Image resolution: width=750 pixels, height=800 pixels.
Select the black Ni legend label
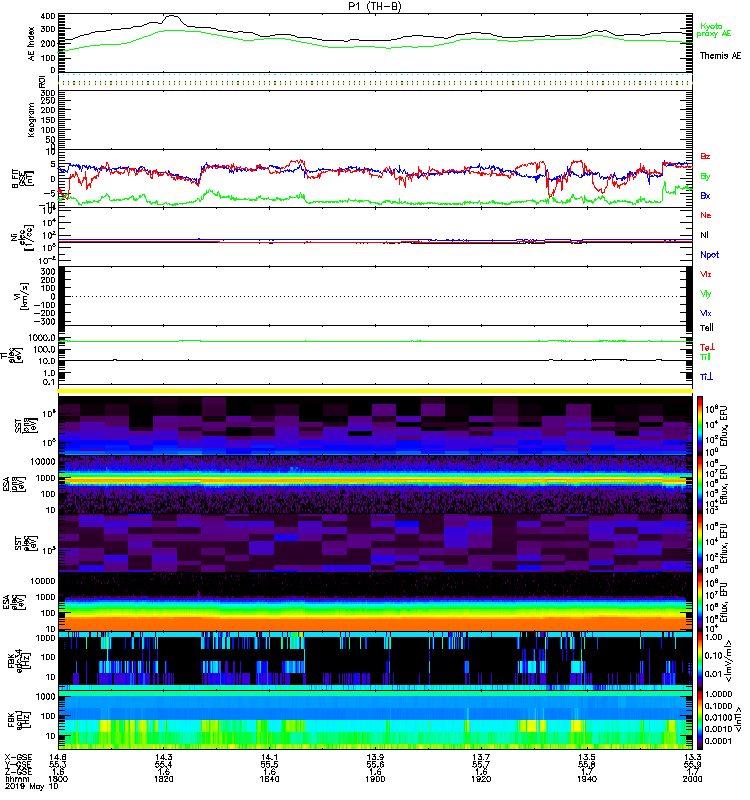coord(704,235)
